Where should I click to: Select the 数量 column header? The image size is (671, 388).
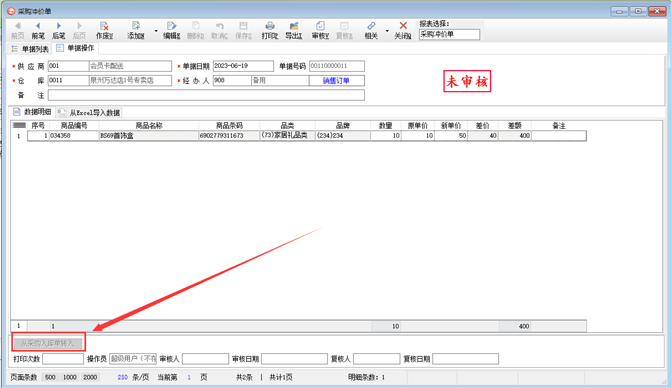(x=386, y=125)
